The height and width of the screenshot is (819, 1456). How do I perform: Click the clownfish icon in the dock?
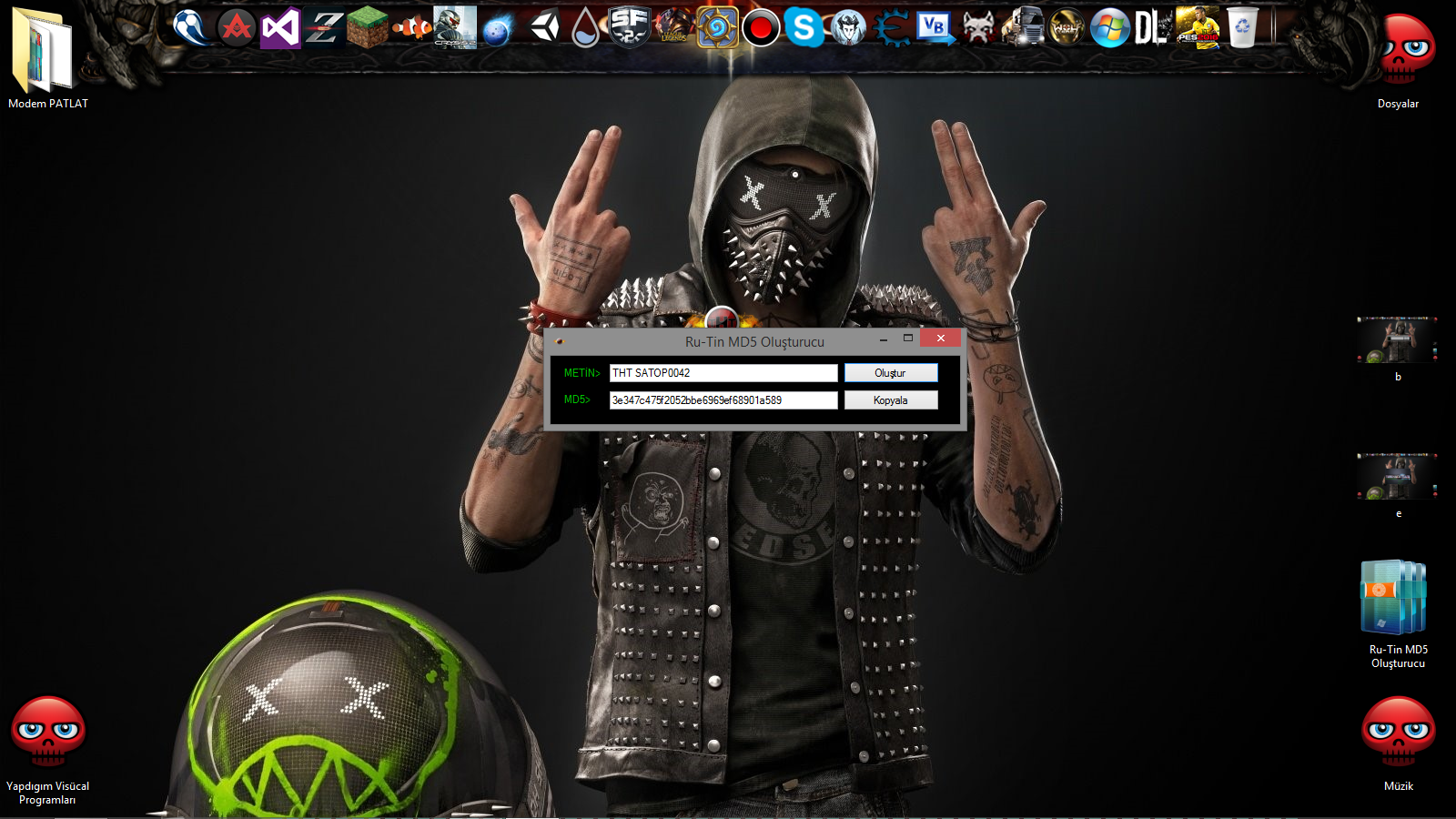[411, 28]
